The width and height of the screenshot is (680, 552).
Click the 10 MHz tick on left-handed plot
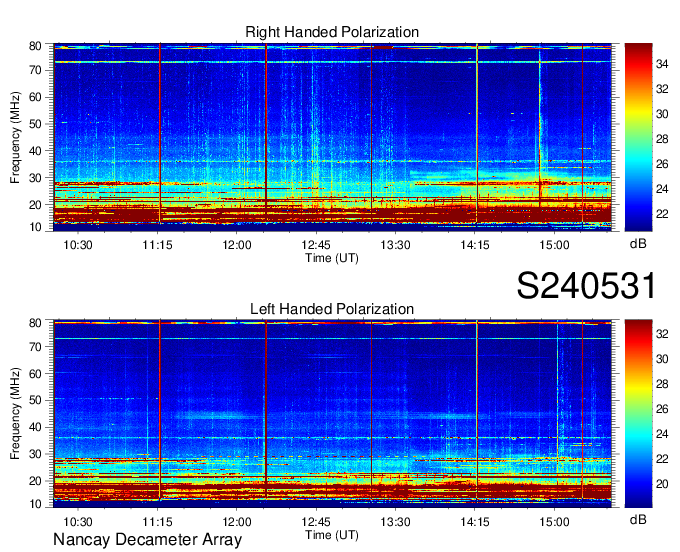pyautogui.click(x=36, y=504)
